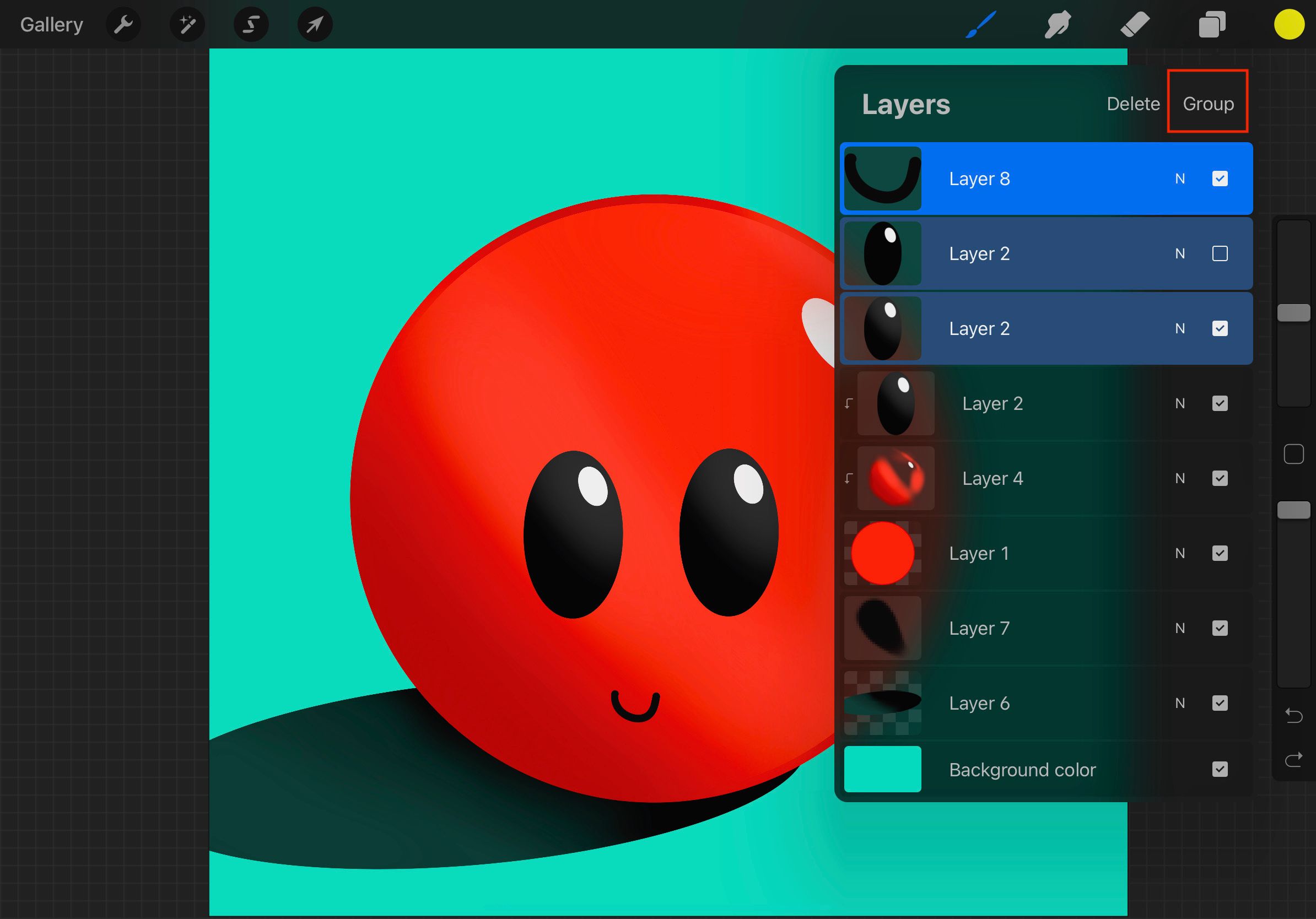
Task: Hide Layer 1 with its visibility checkbox
Action: click(1220, 554)
